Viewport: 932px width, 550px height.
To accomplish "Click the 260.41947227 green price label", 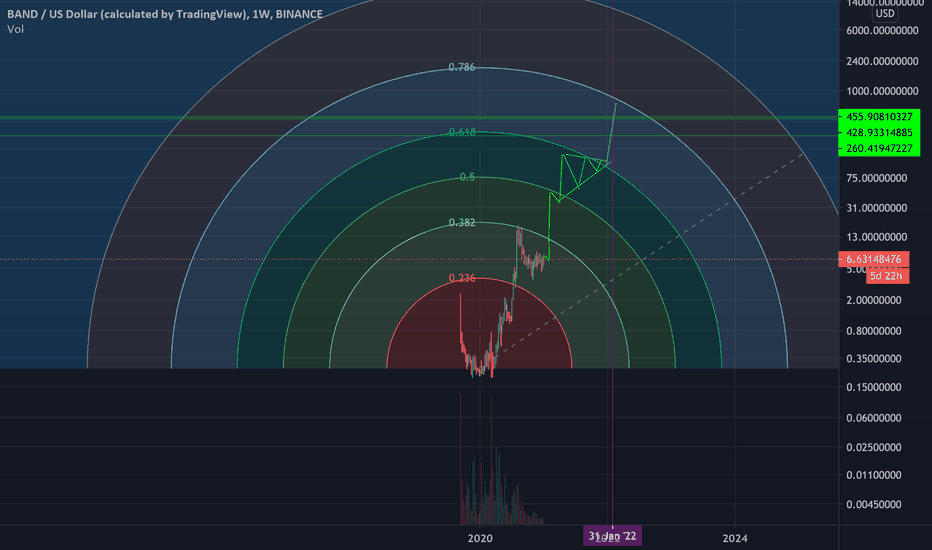I will [x=879, y=149].
